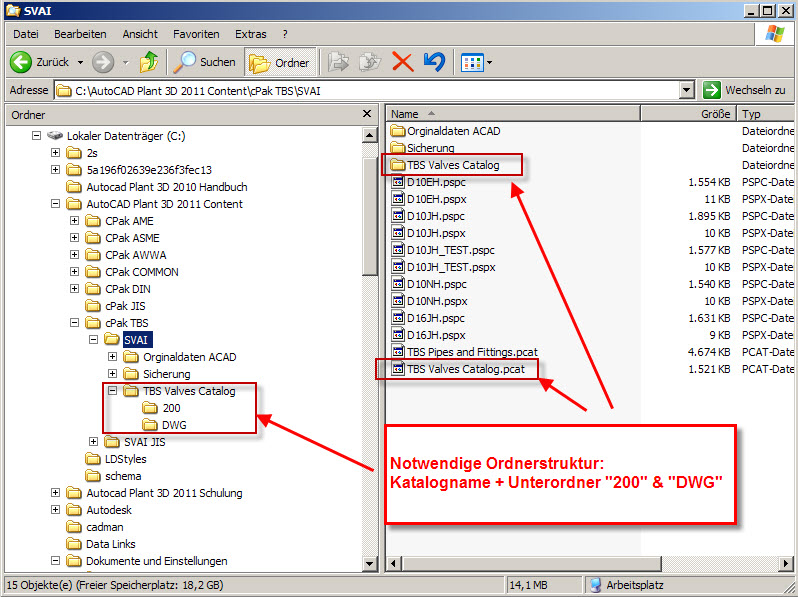Click the Copy To folder icon
The image size is (798, 597).
pos(370,62)
